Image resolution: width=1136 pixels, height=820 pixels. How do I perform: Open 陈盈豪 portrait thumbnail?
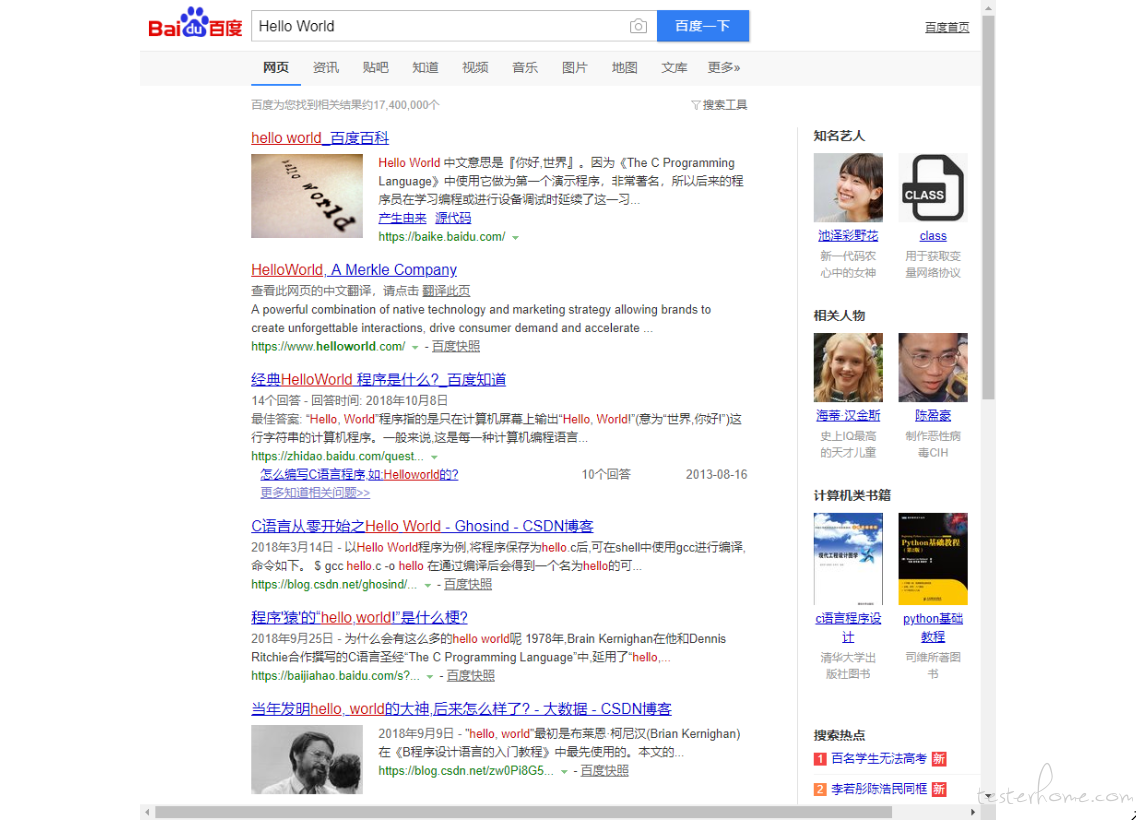click(932, 367)
